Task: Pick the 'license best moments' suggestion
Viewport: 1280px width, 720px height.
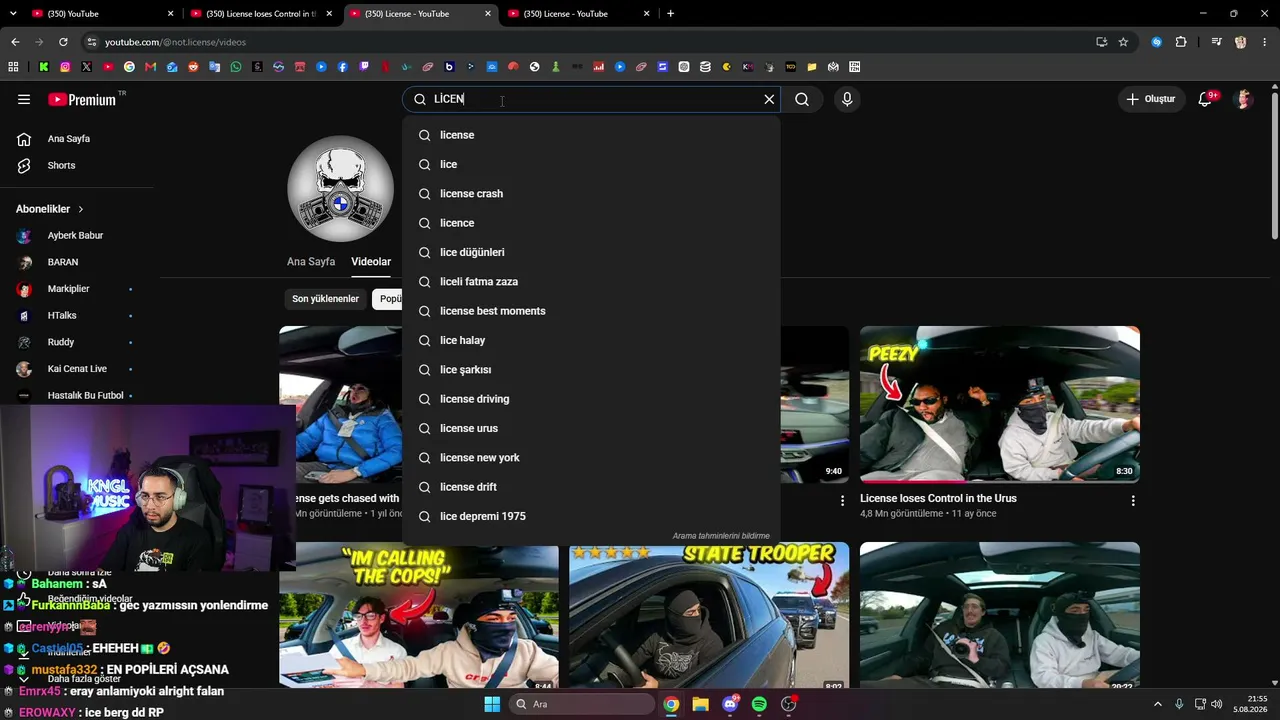Action: pos(591,311)
